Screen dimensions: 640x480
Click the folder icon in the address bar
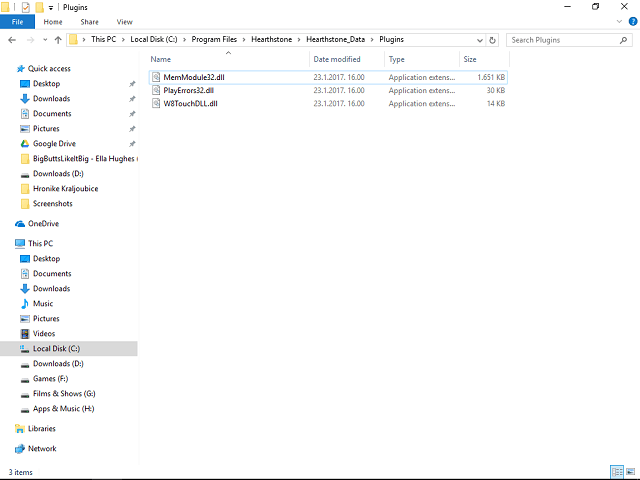[73, 40]
